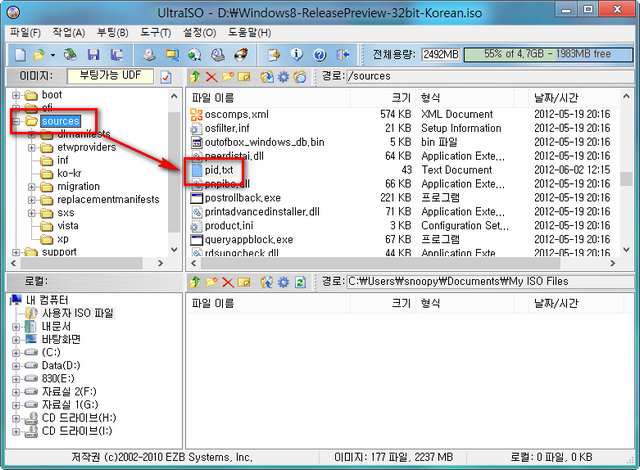The width and height of the screenshot is (640, 470).
Task: Create new folder in the image pane
Action: point(228,77)
